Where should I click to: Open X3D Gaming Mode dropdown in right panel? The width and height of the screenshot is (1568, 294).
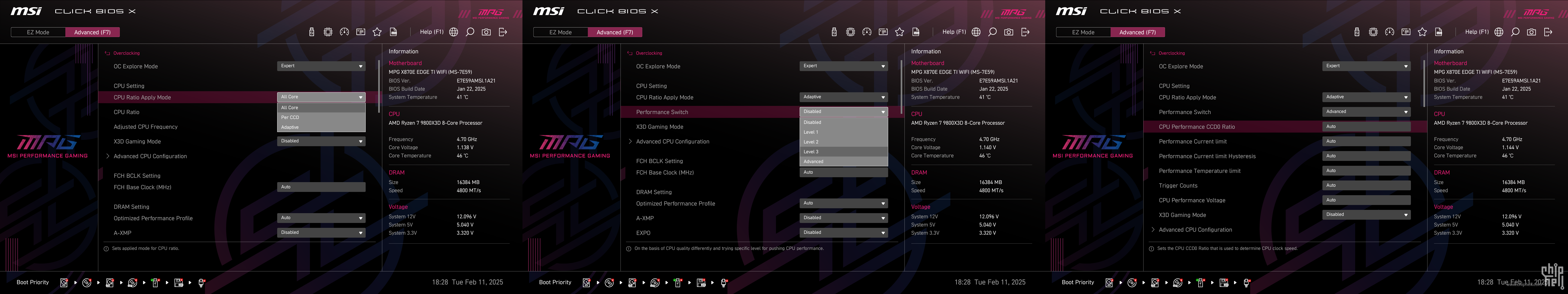pos(1367,215)
